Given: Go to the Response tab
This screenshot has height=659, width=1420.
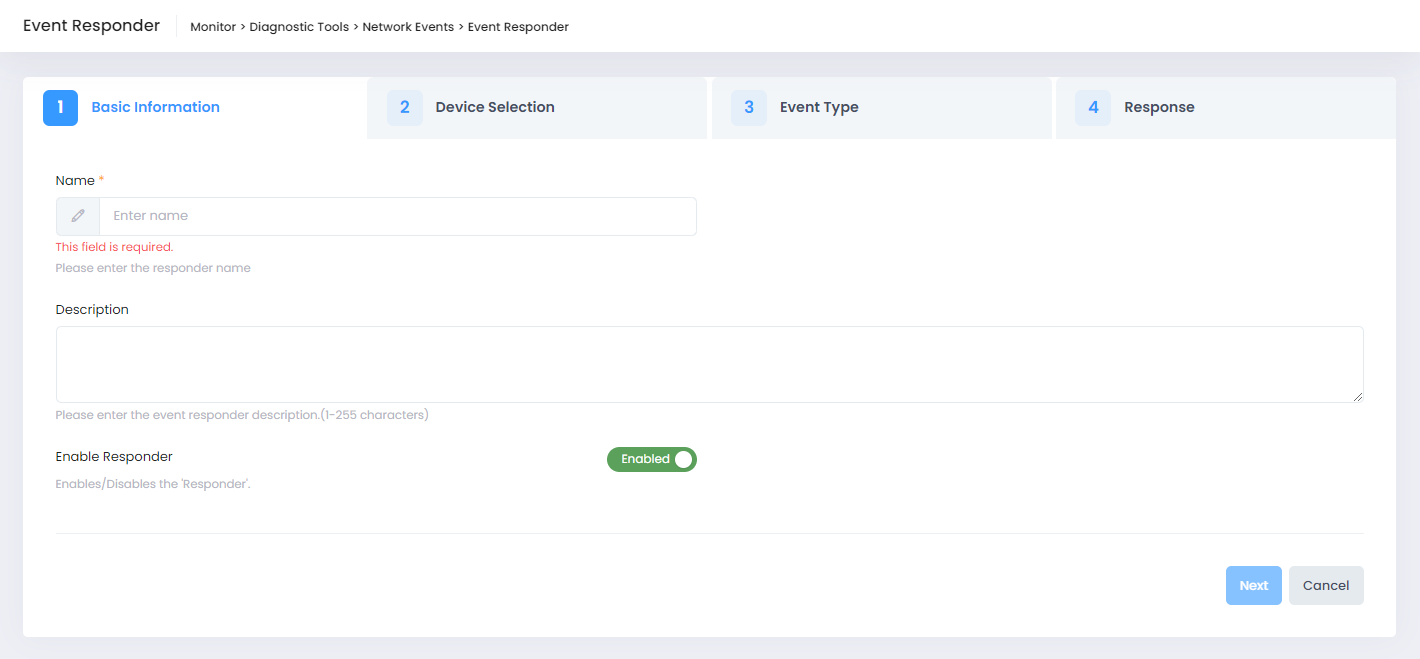Looking at the screenshot, I should pos(1158,107).
